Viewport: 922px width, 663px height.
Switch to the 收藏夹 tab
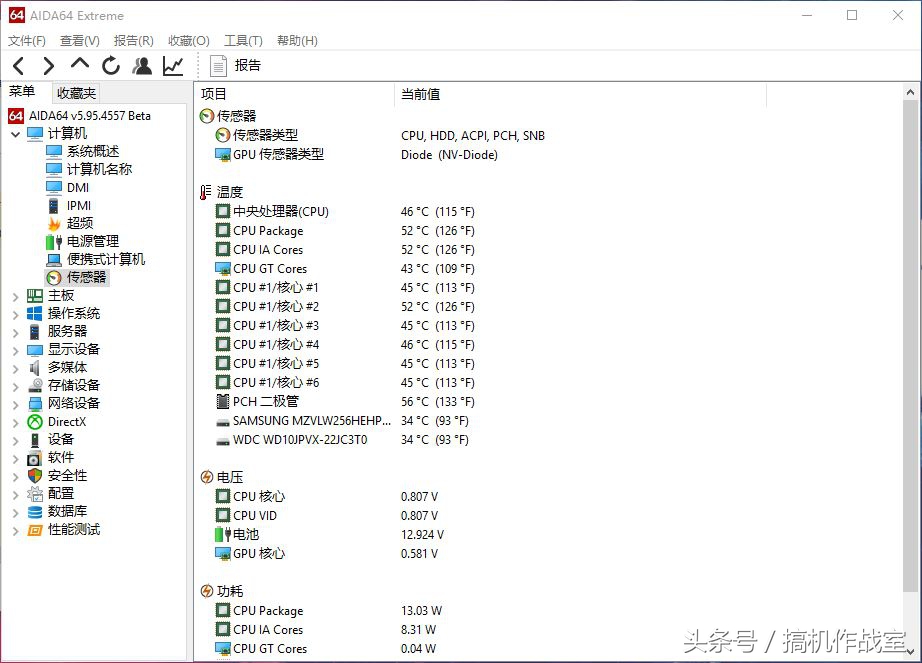(x=76, y=92)
